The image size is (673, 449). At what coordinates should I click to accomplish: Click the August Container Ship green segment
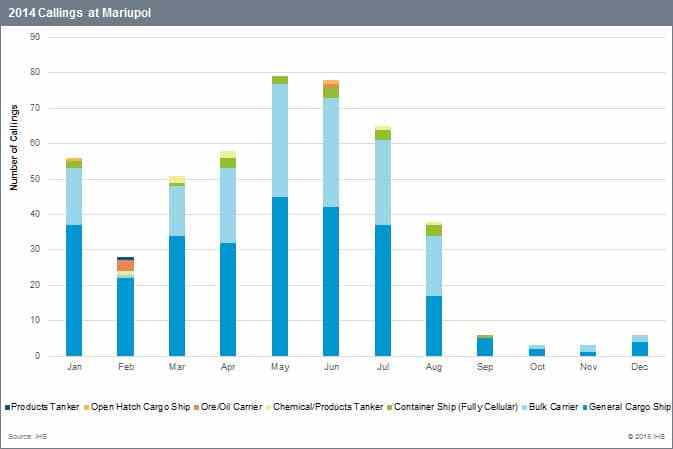click(434, 231)
